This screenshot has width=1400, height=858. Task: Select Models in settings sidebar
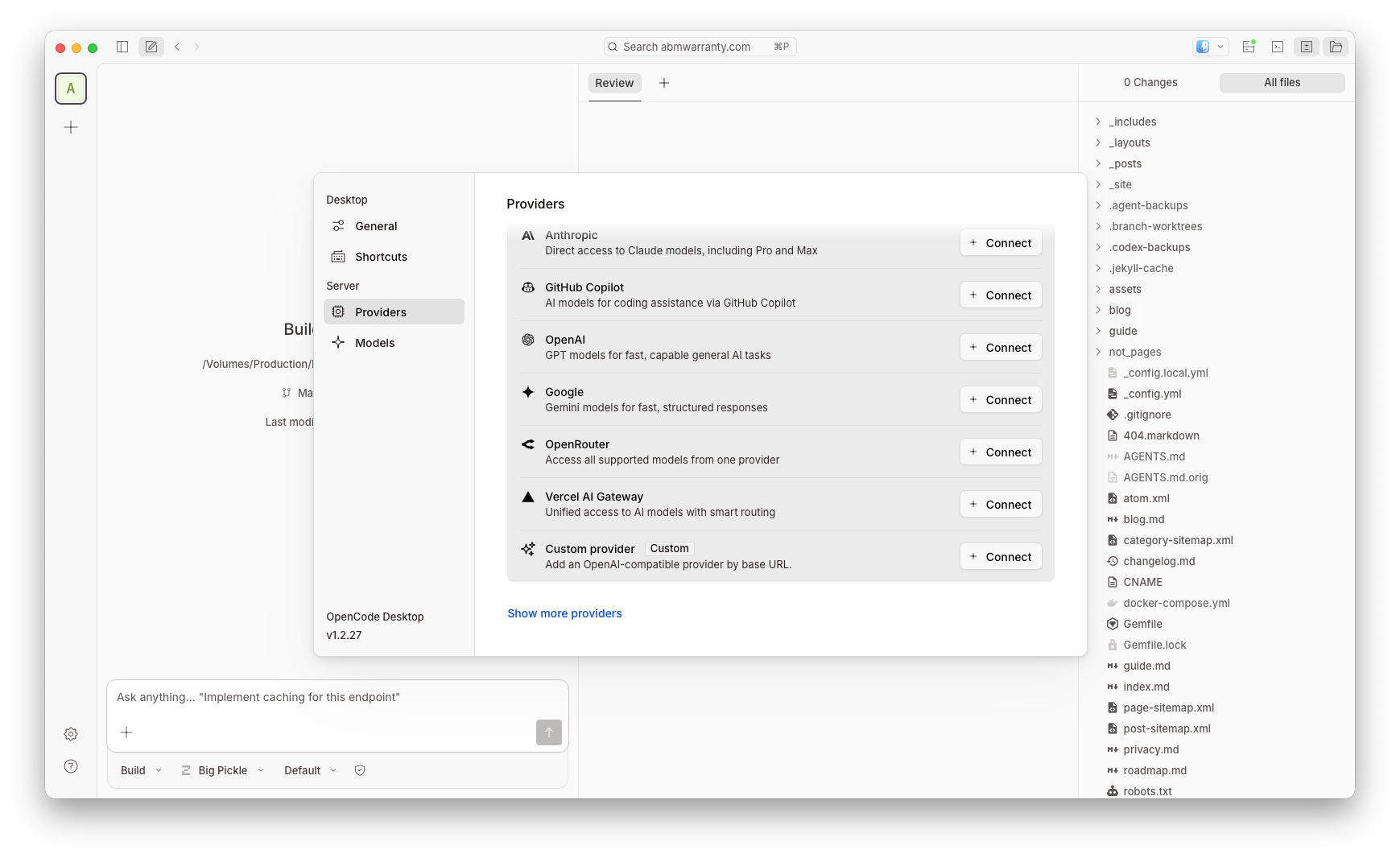(375, 343)
